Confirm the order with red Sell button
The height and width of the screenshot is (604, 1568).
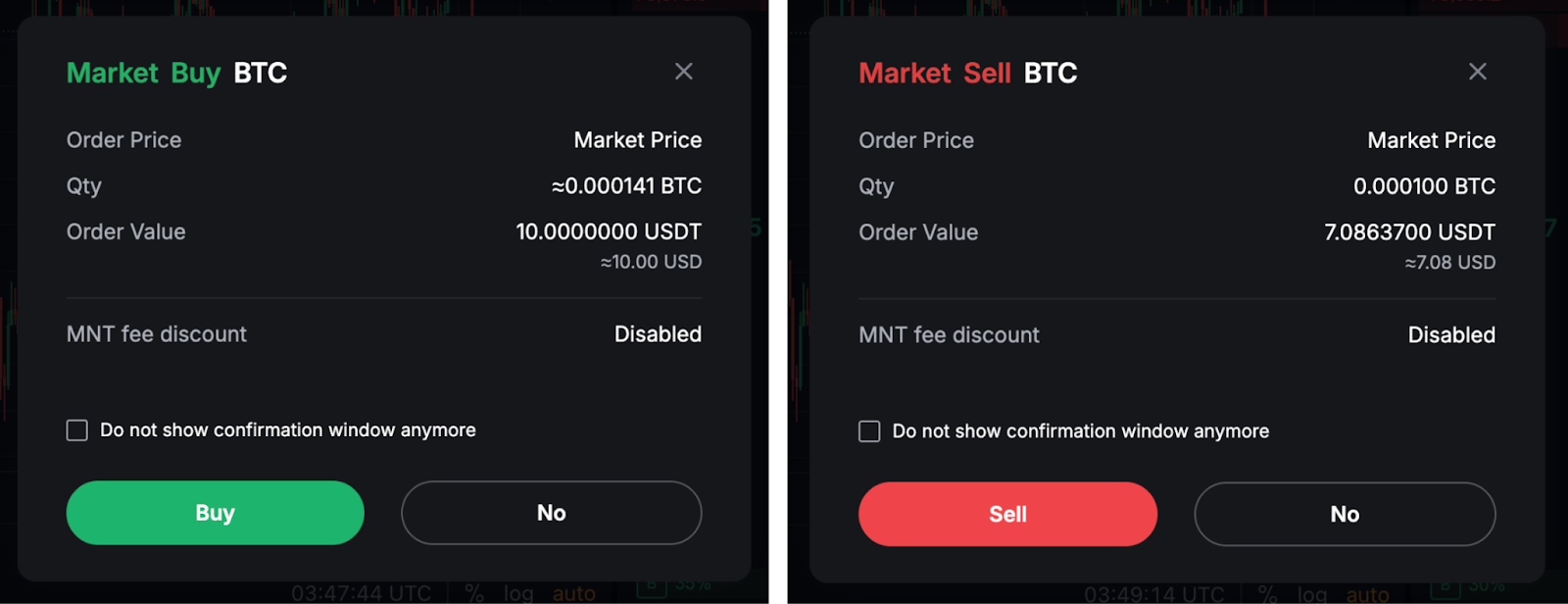(1007, 514)
